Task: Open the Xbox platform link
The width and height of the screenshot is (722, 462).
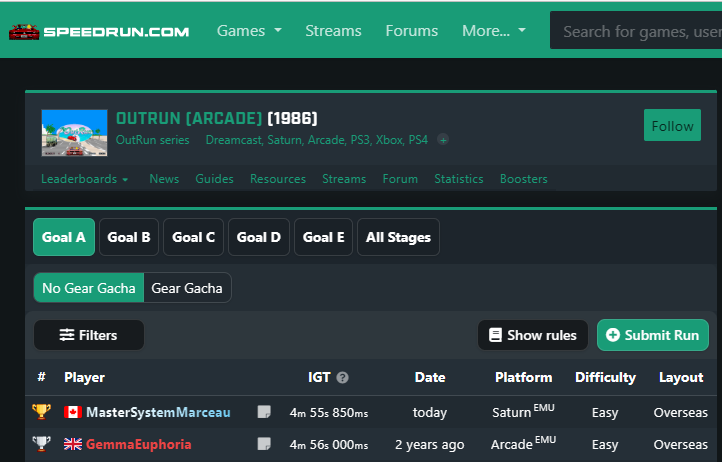Action: coord(389,140)
